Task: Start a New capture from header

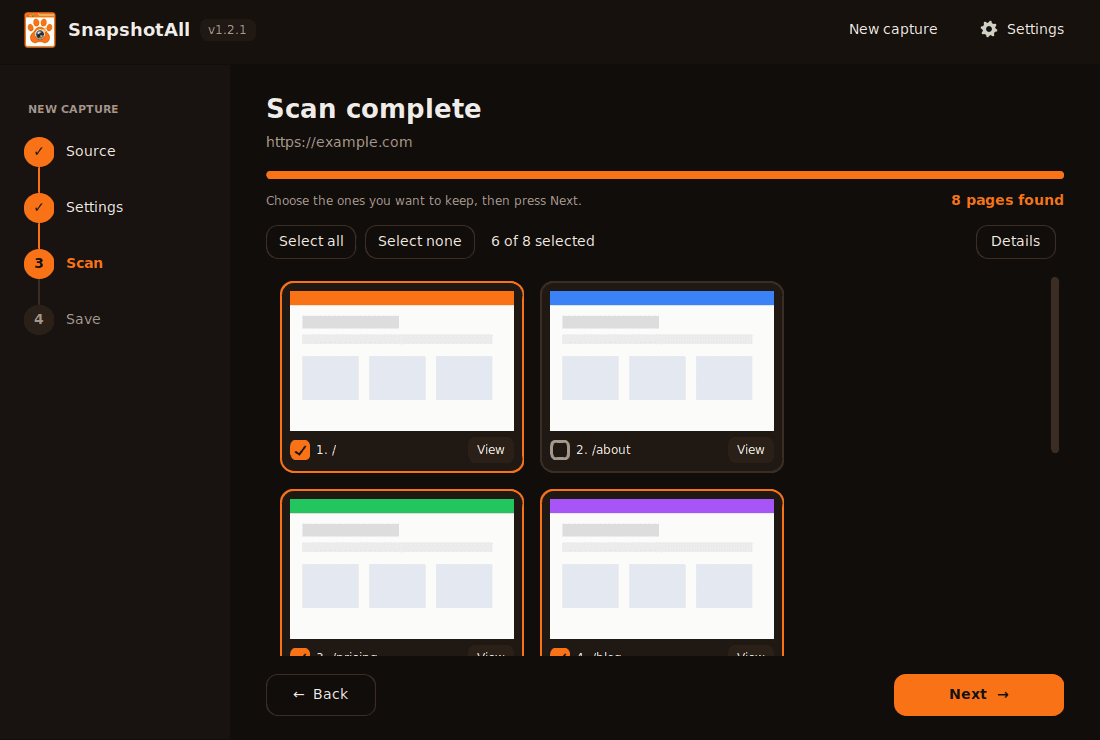Action: [892, 29]
